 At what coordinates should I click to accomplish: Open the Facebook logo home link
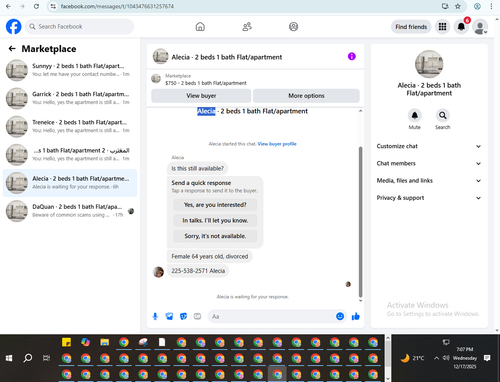(x=14, y=27)
